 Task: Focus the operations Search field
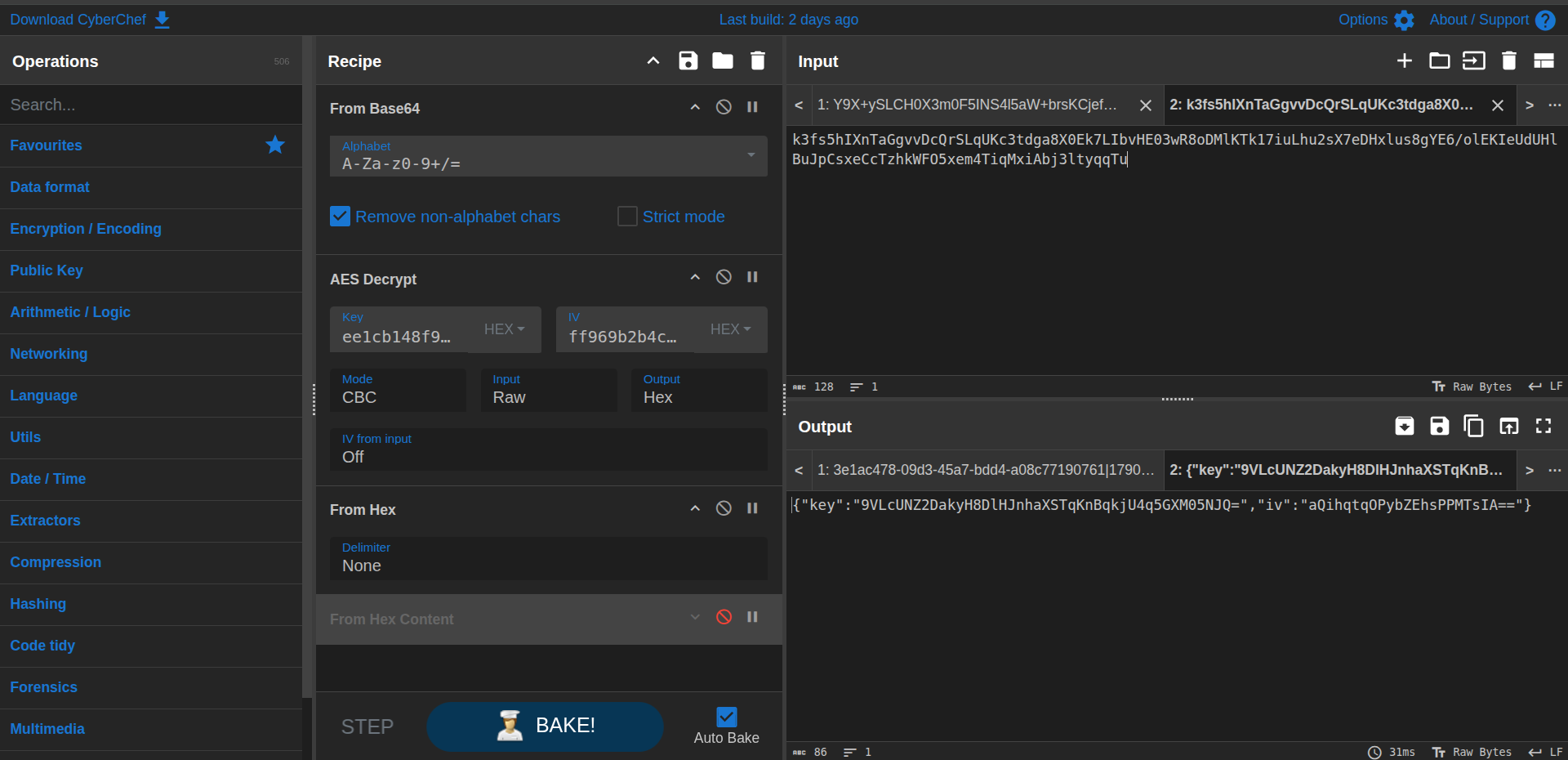[x=151, y=105]
